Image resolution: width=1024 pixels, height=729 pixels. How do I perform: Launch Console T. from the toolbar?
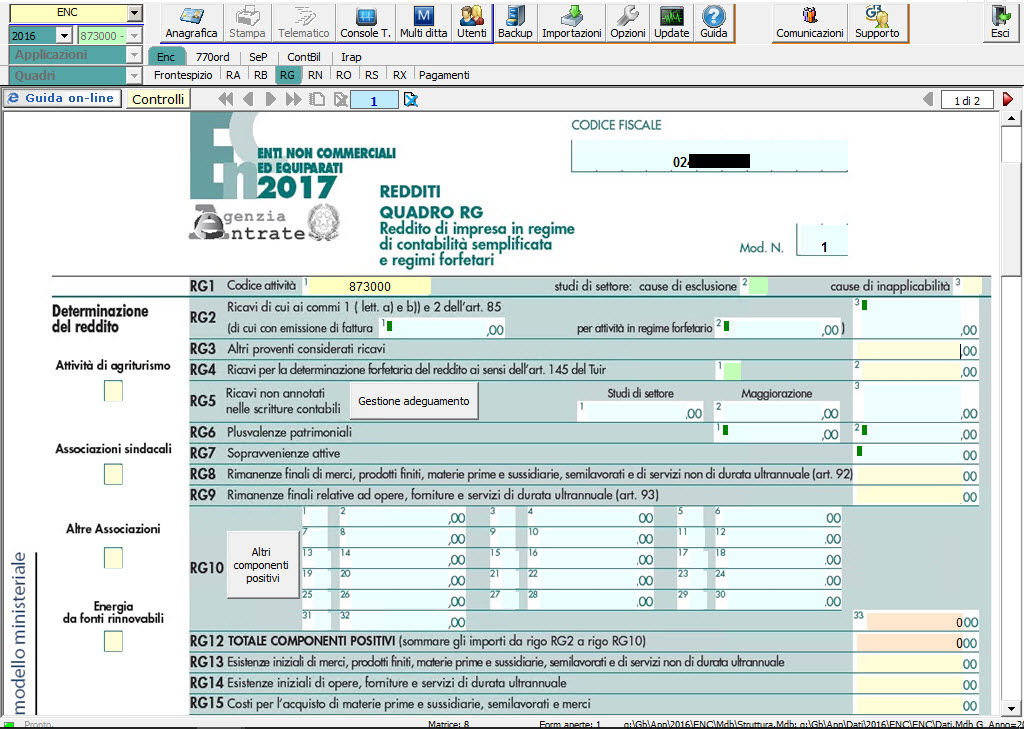365,23
